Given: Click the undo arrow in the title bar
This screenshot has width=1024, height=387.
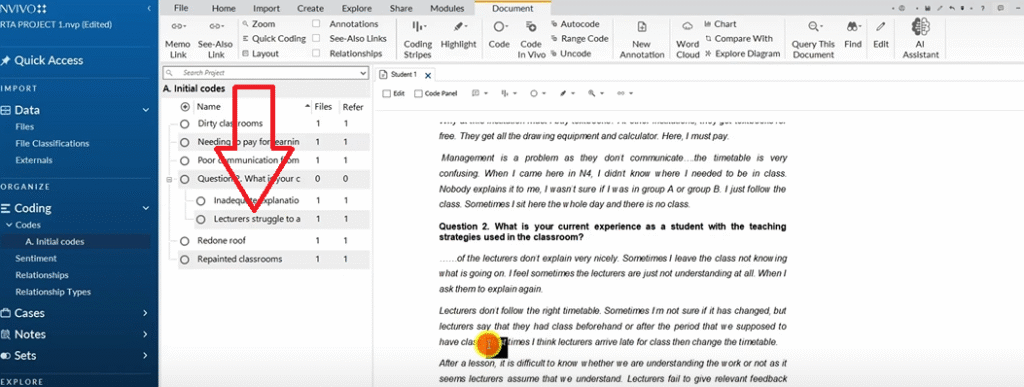Looking at the screenshot, I should pyautogui.click(x=953, y=8).
